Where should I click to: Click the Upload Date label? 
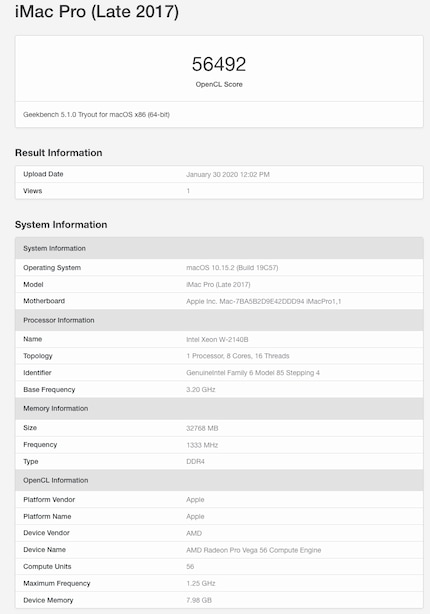43,174
